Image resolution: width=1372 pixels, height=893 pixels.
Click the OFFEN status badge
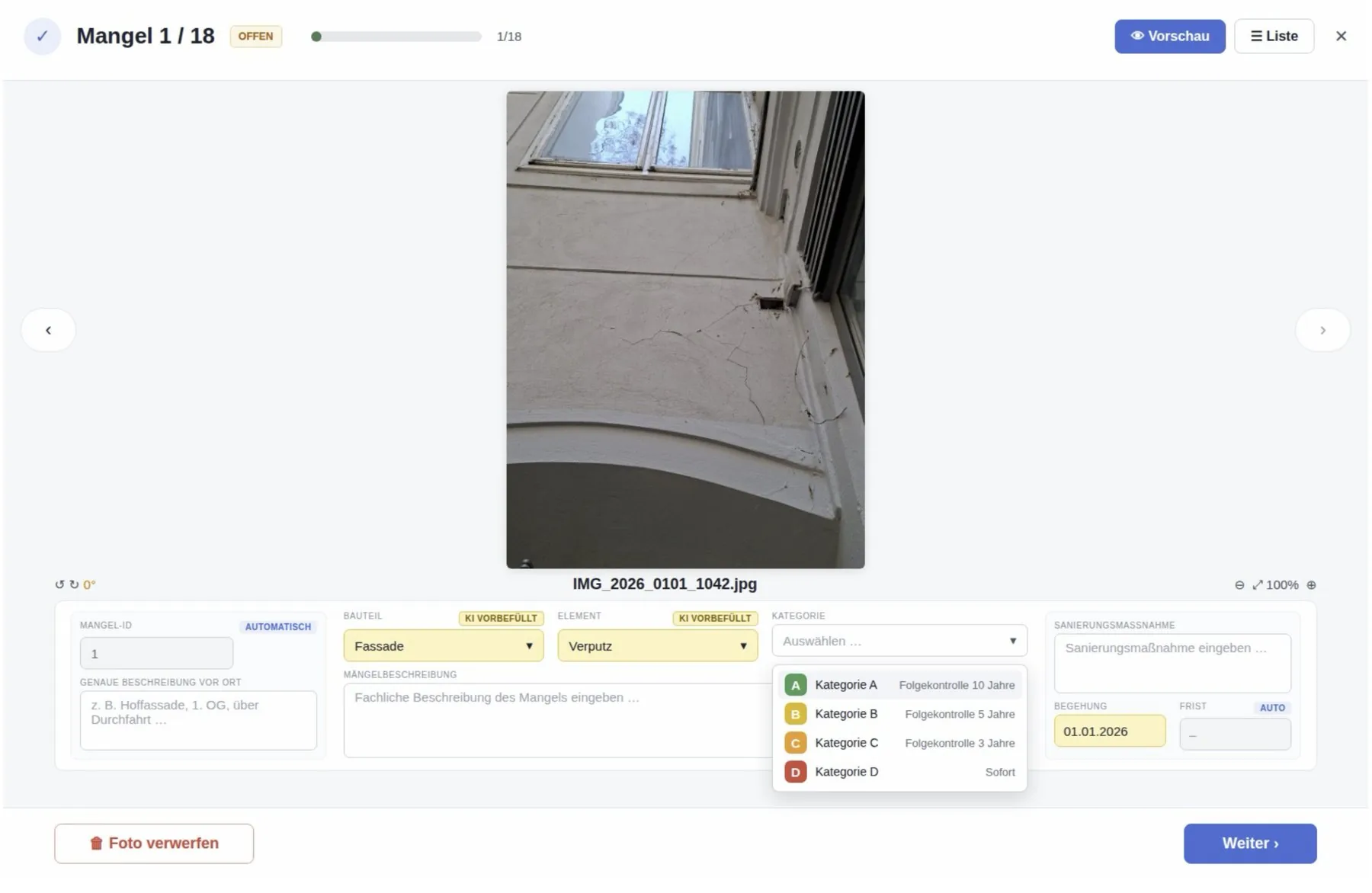(256, 37)
